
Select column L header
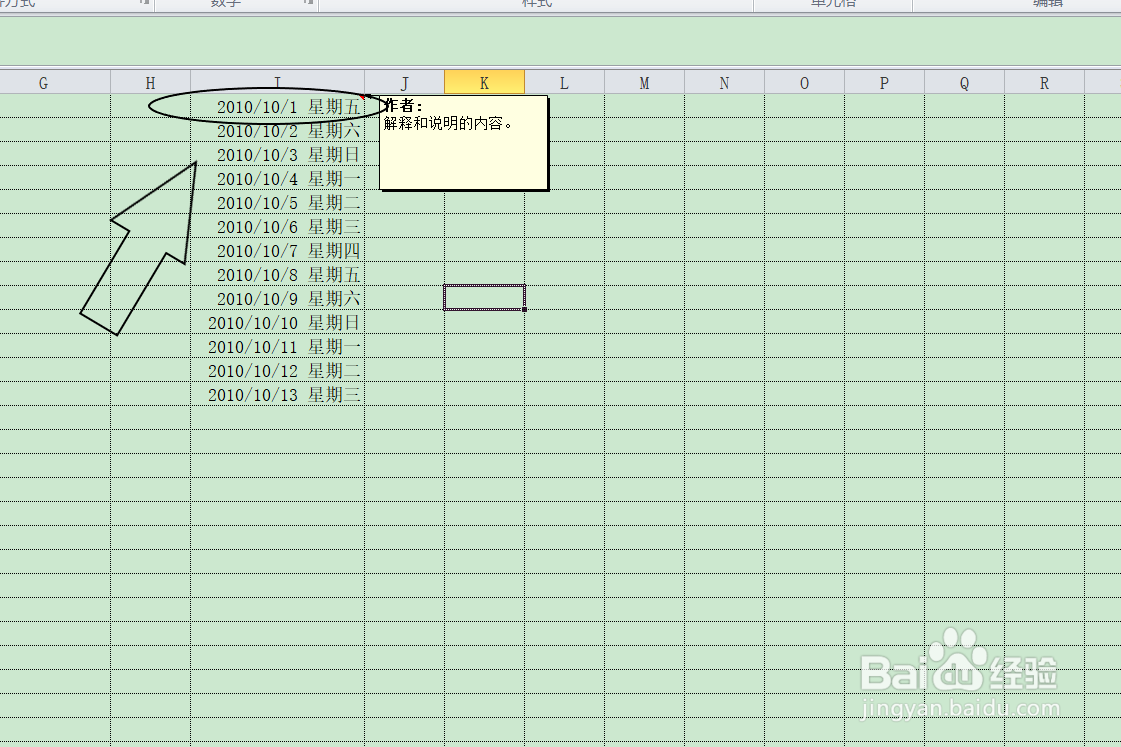pyautogui.click(x=564, y=83)
